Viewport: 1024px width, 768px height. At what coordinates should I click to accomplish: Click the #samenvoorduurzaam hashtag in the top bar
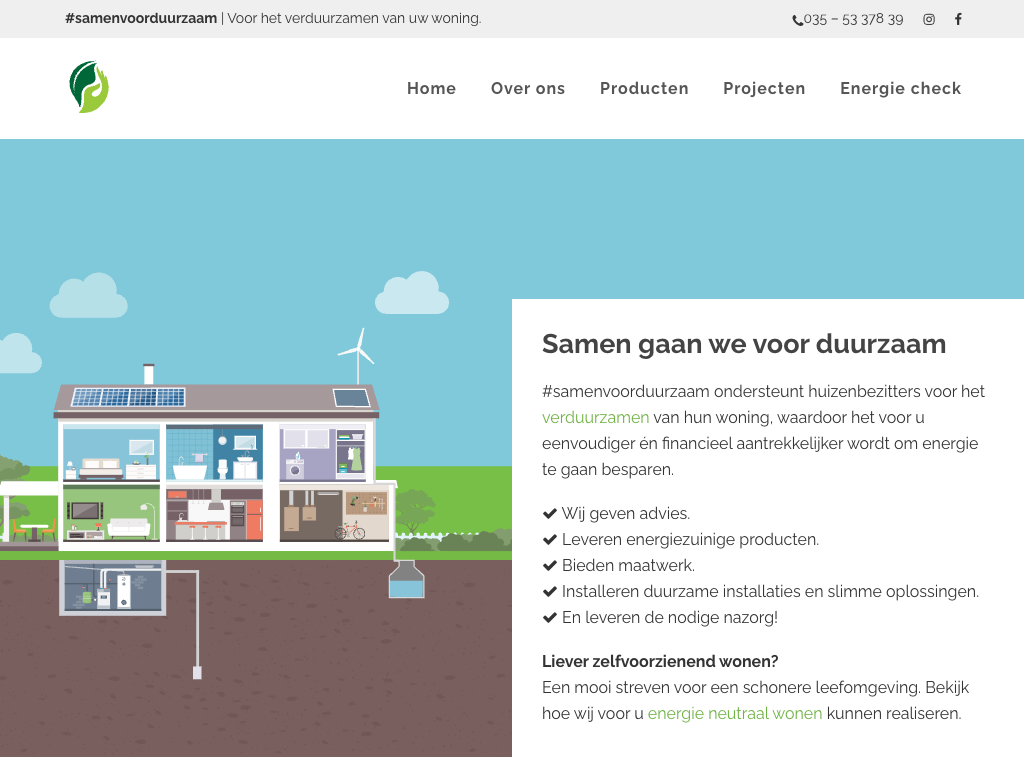141,18
